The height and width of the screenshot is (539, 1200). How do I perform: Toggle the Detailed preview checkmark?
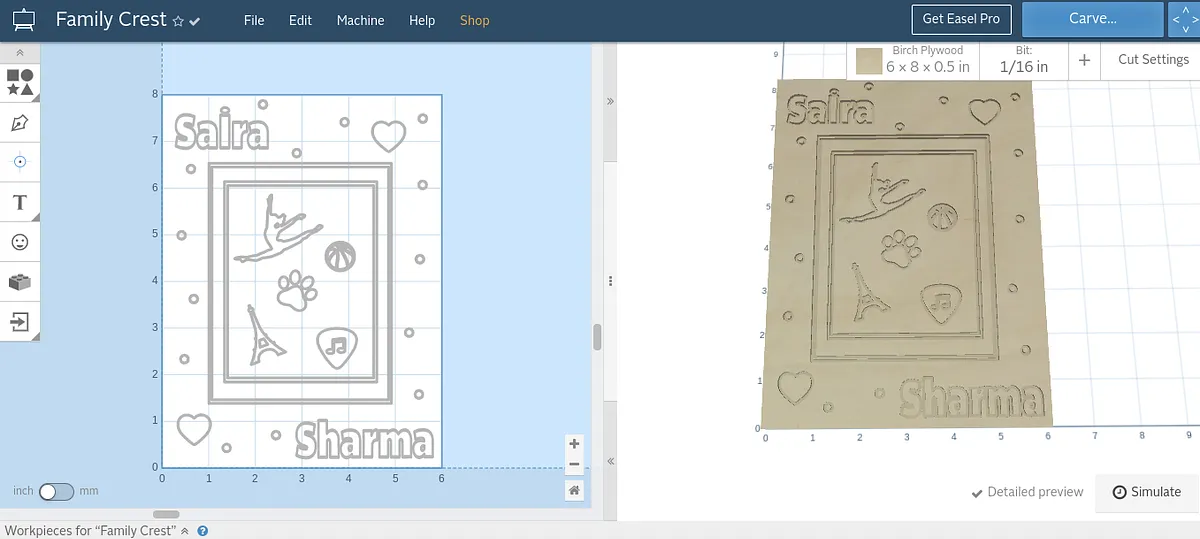pos(1028,492)
